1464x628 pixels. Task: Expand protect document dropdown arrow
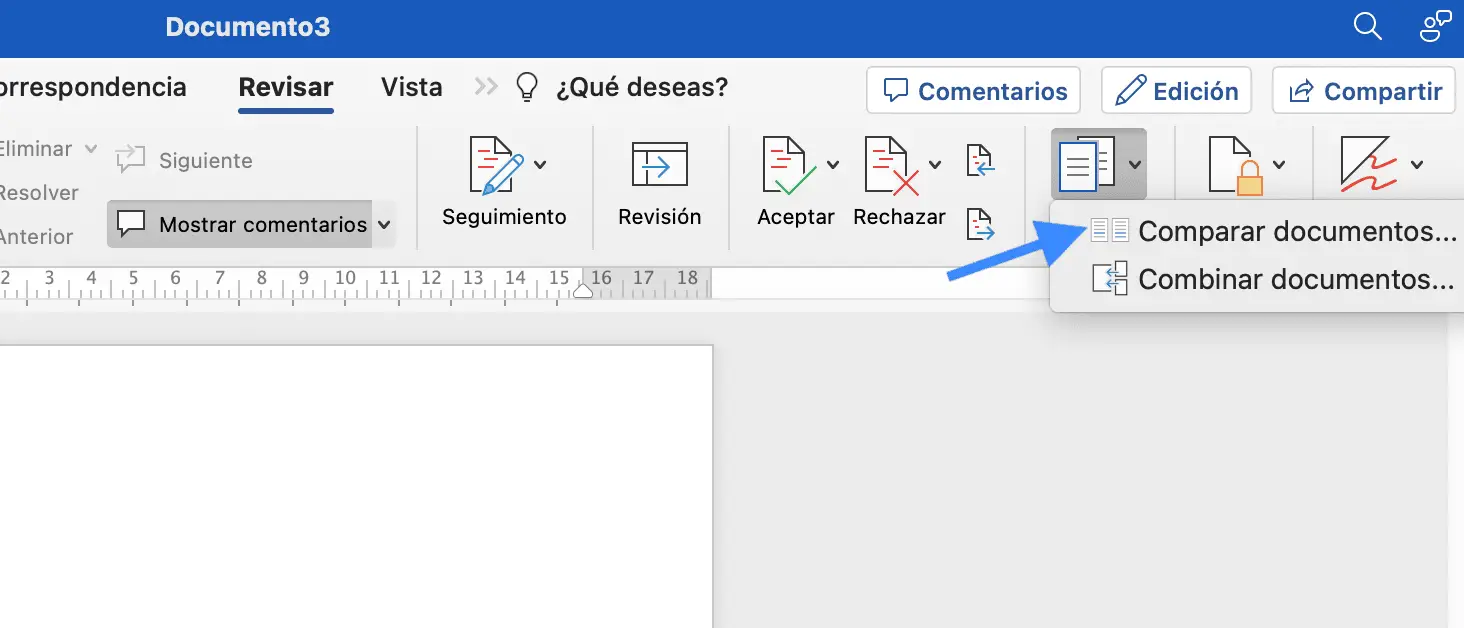pos(1279,165)
